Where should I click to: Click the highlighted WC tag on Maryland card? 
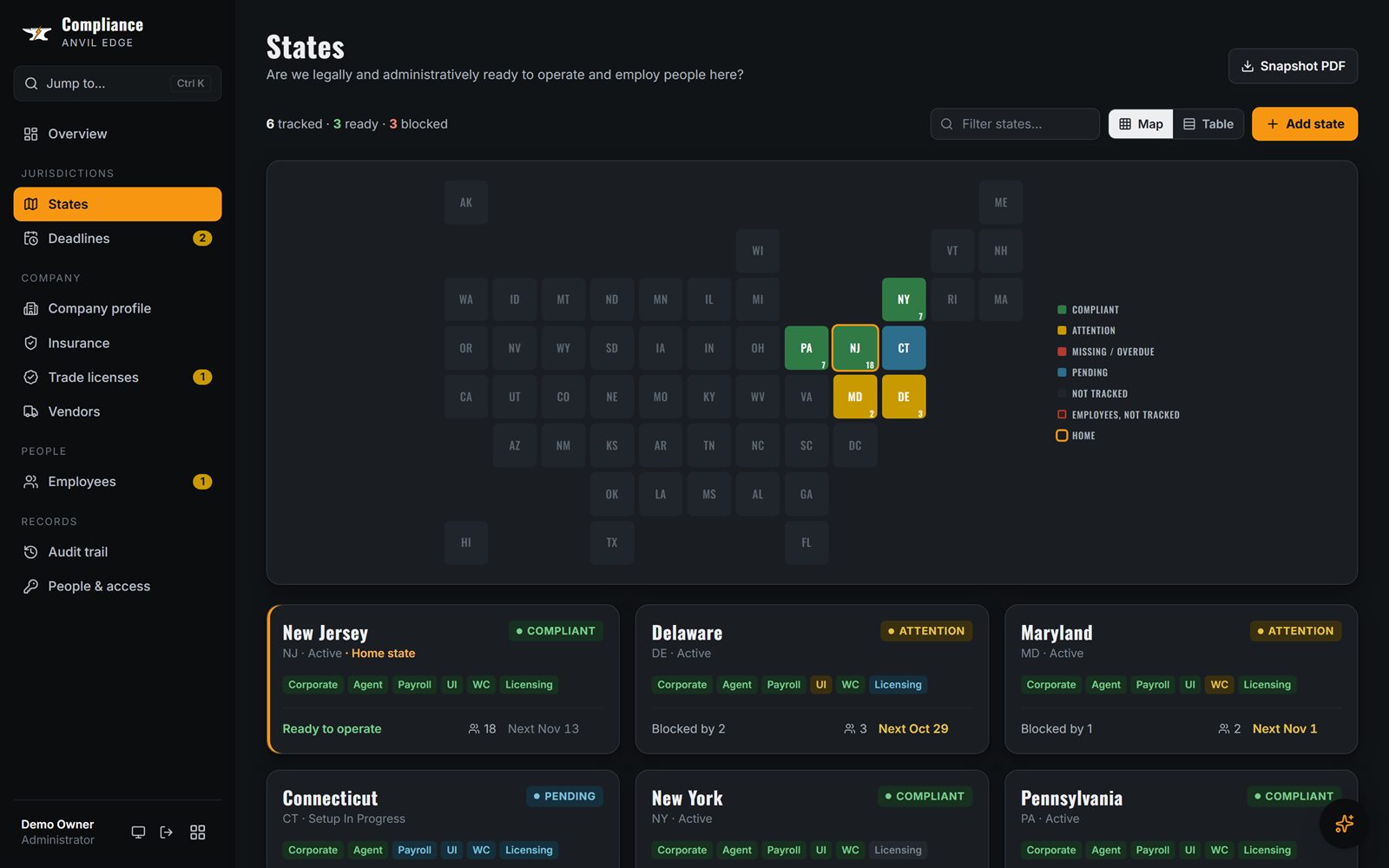1219,685
